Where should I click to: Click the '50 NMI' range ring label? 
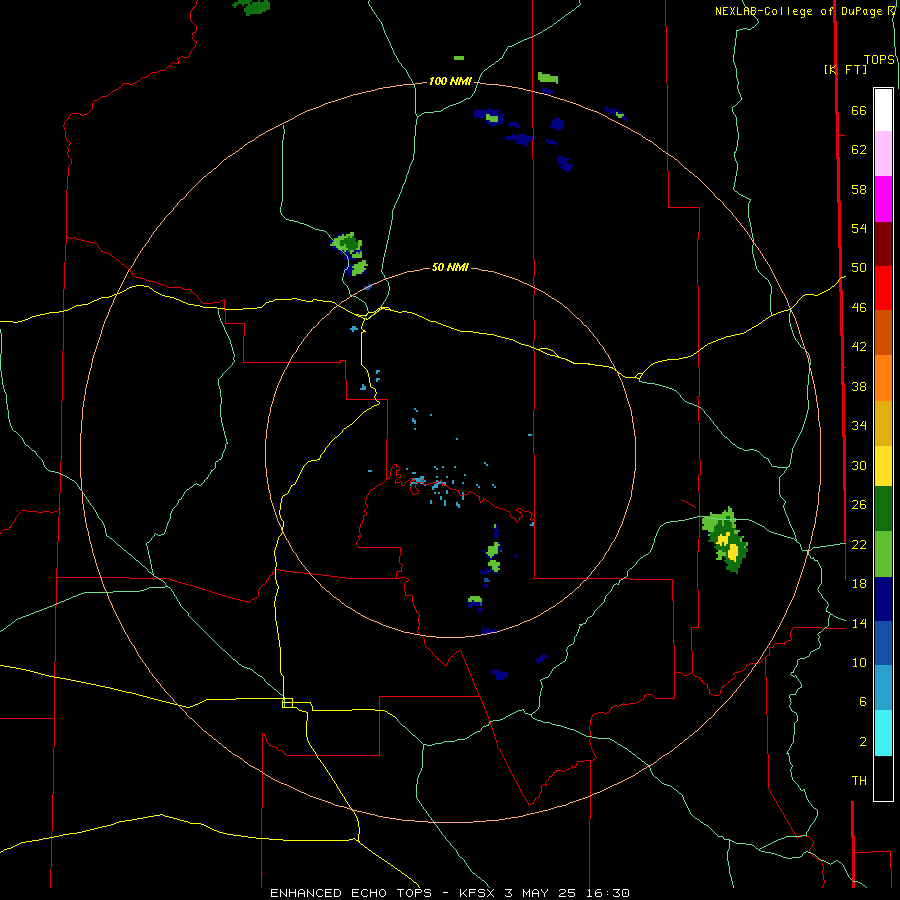[450, 267]
